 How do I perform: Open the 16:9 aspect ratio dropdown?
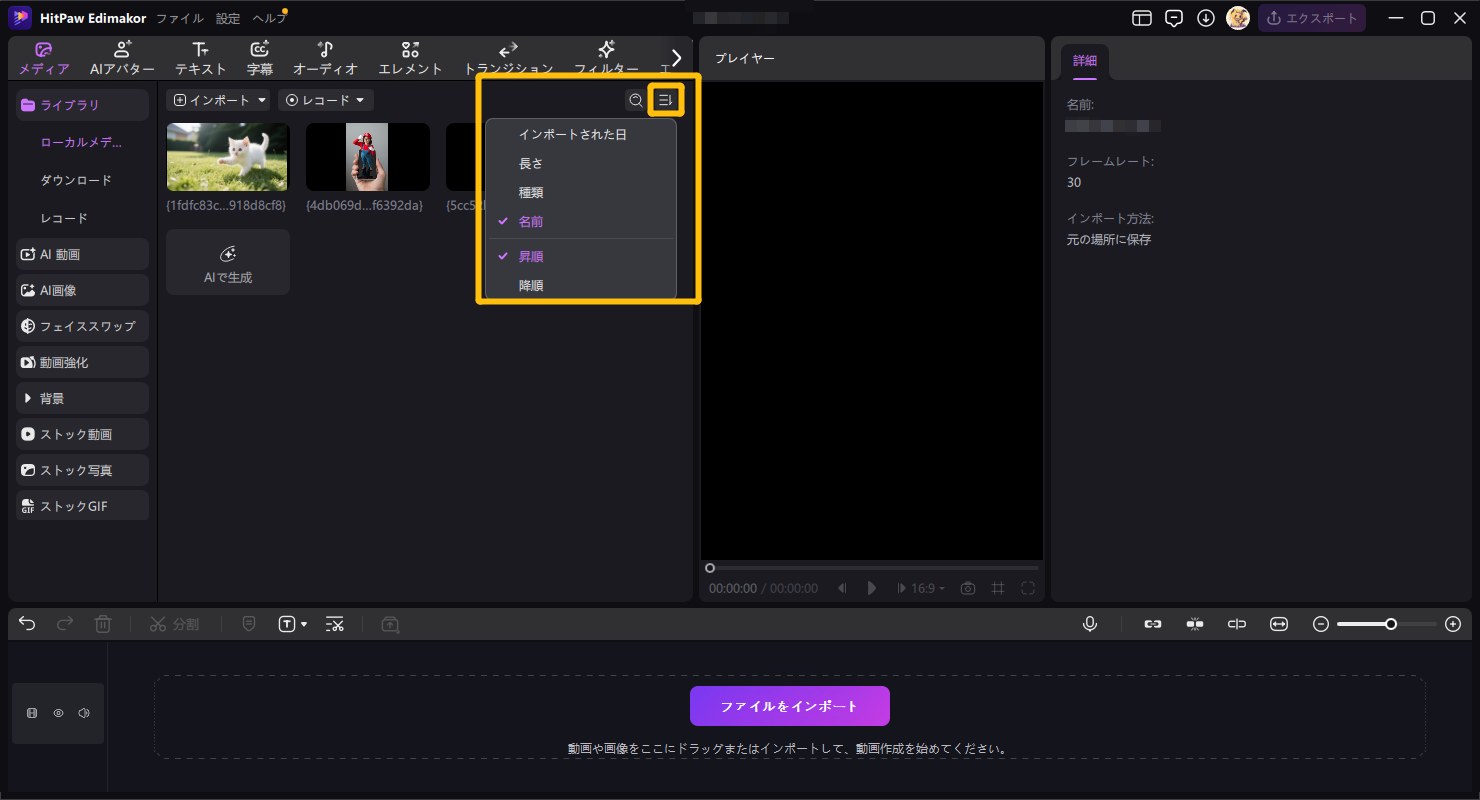[x=921, y=588]
